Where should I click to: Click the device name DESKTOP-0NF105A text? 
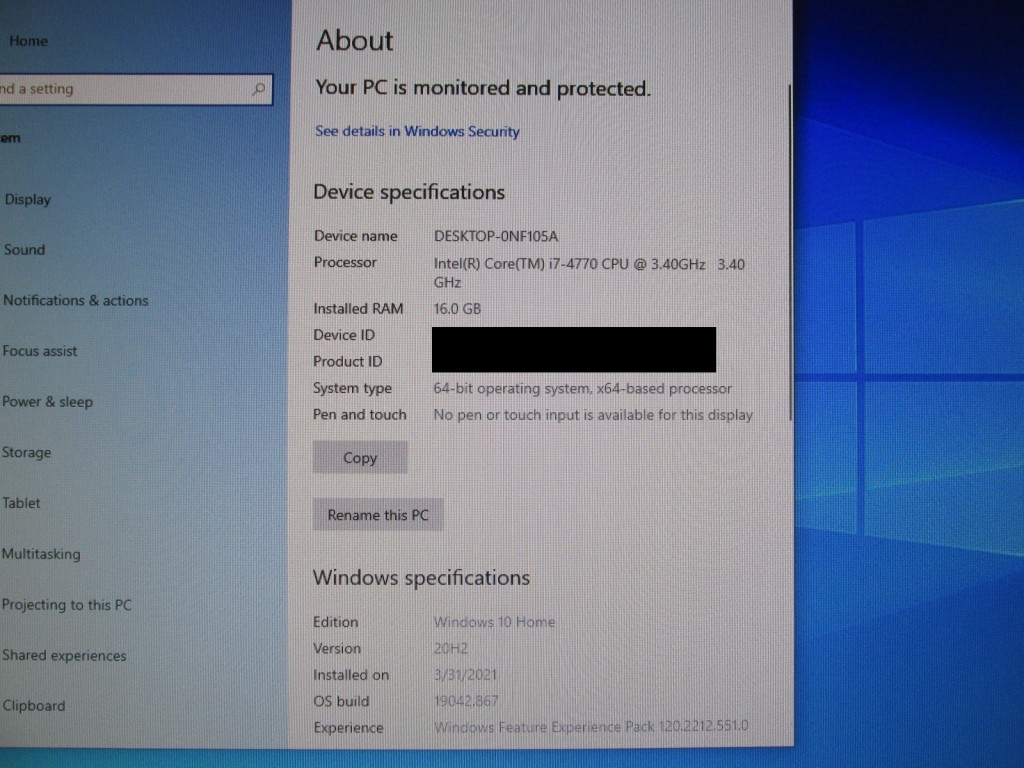click(496, 236)
